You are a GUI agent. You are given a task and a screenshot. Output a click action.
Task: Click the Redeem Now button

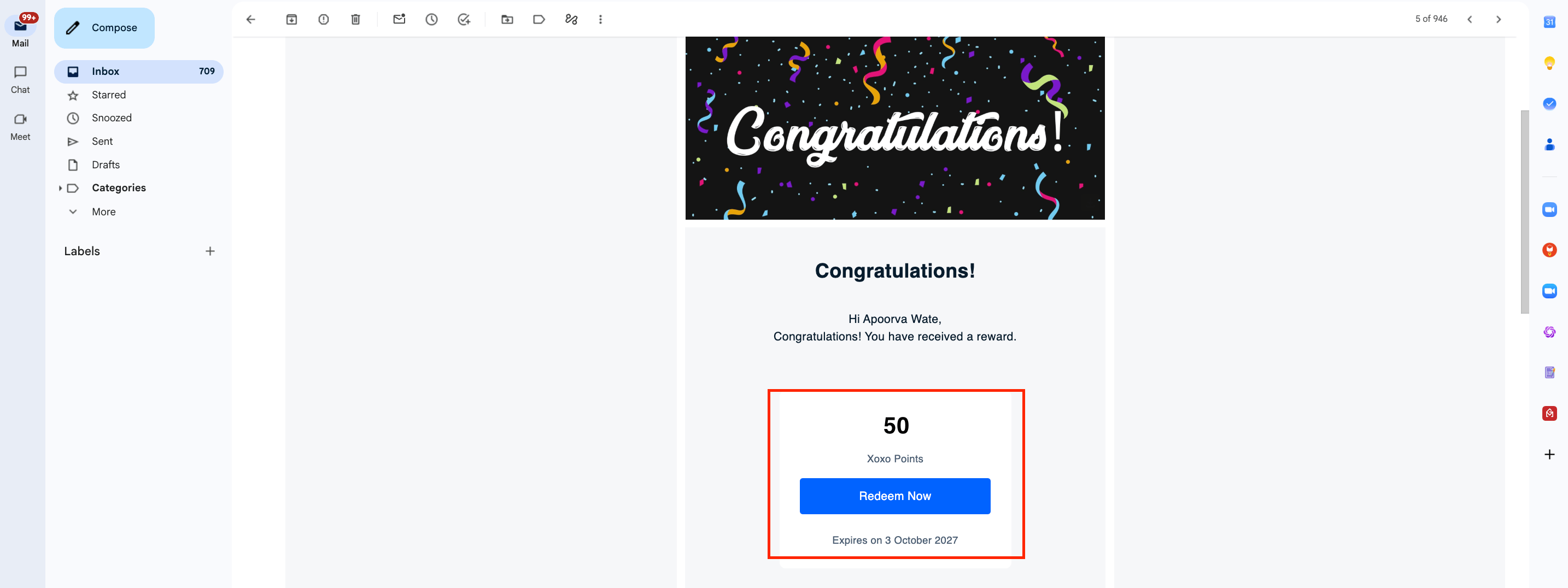(x=895, y=496)
